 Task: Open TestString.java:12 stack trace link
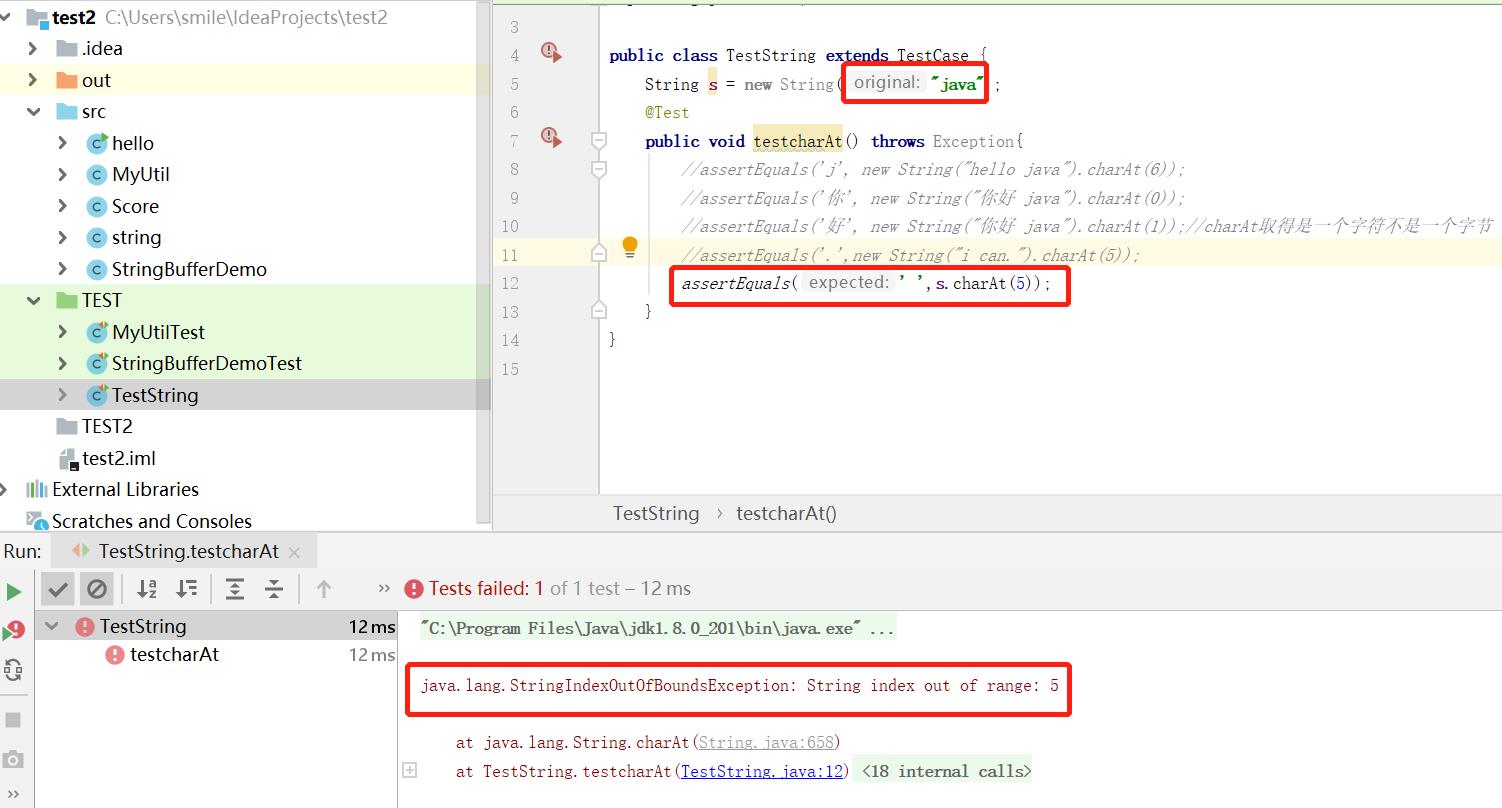pyautogui.click(x=762, y=771)
